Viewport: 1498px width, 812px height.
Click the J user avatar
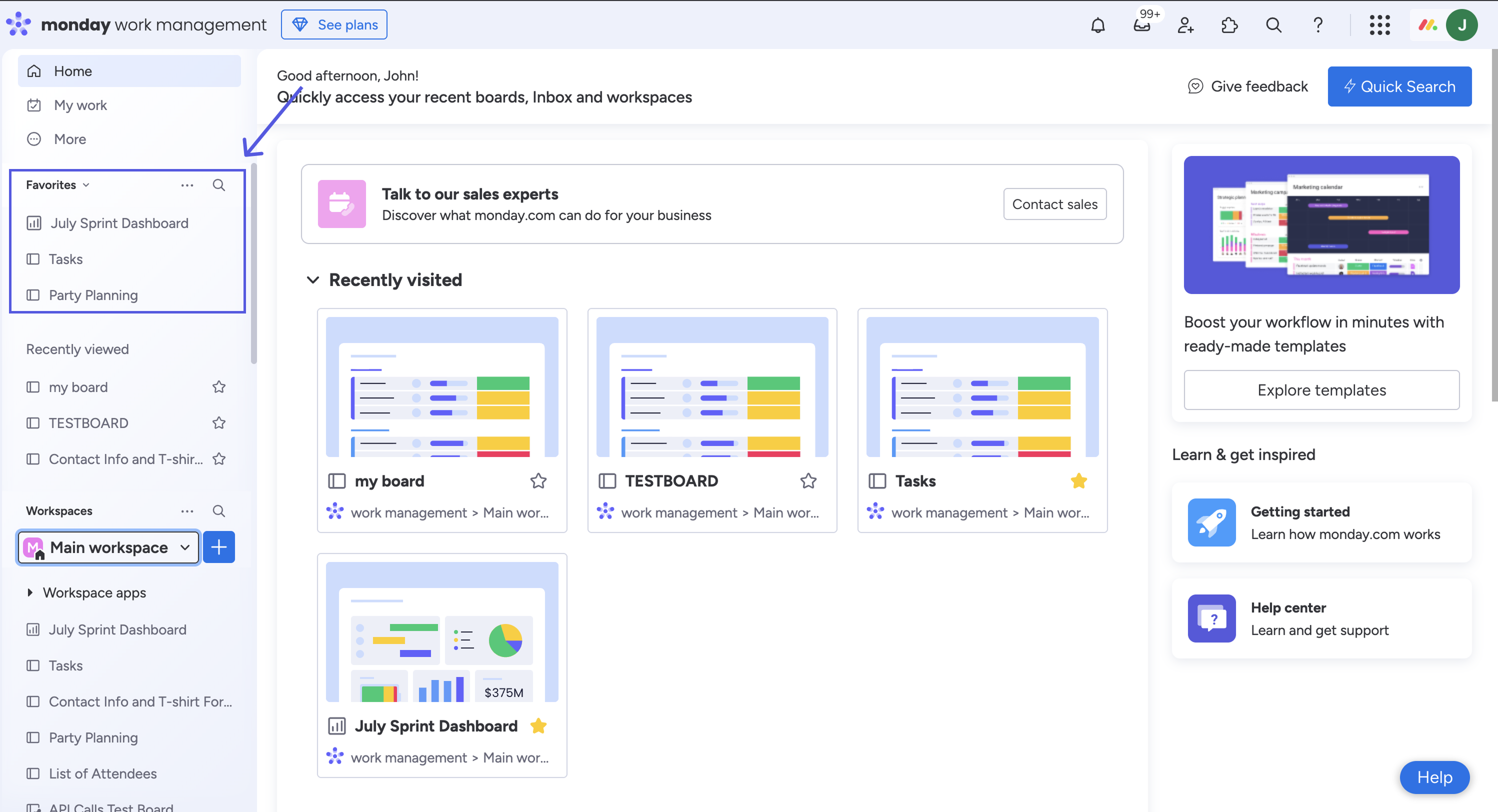point(1461,25)
